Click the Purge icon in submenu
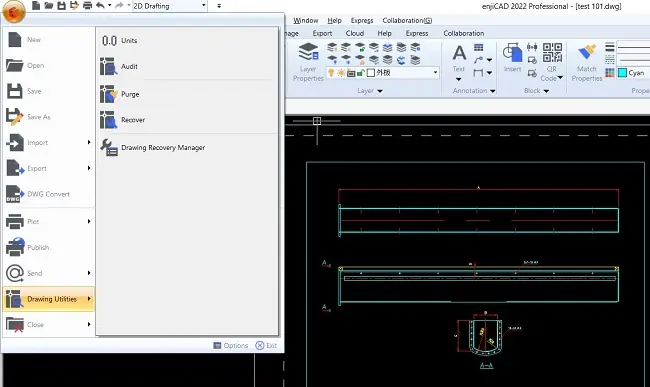650x387 pixels. click(x=109, y=94)
